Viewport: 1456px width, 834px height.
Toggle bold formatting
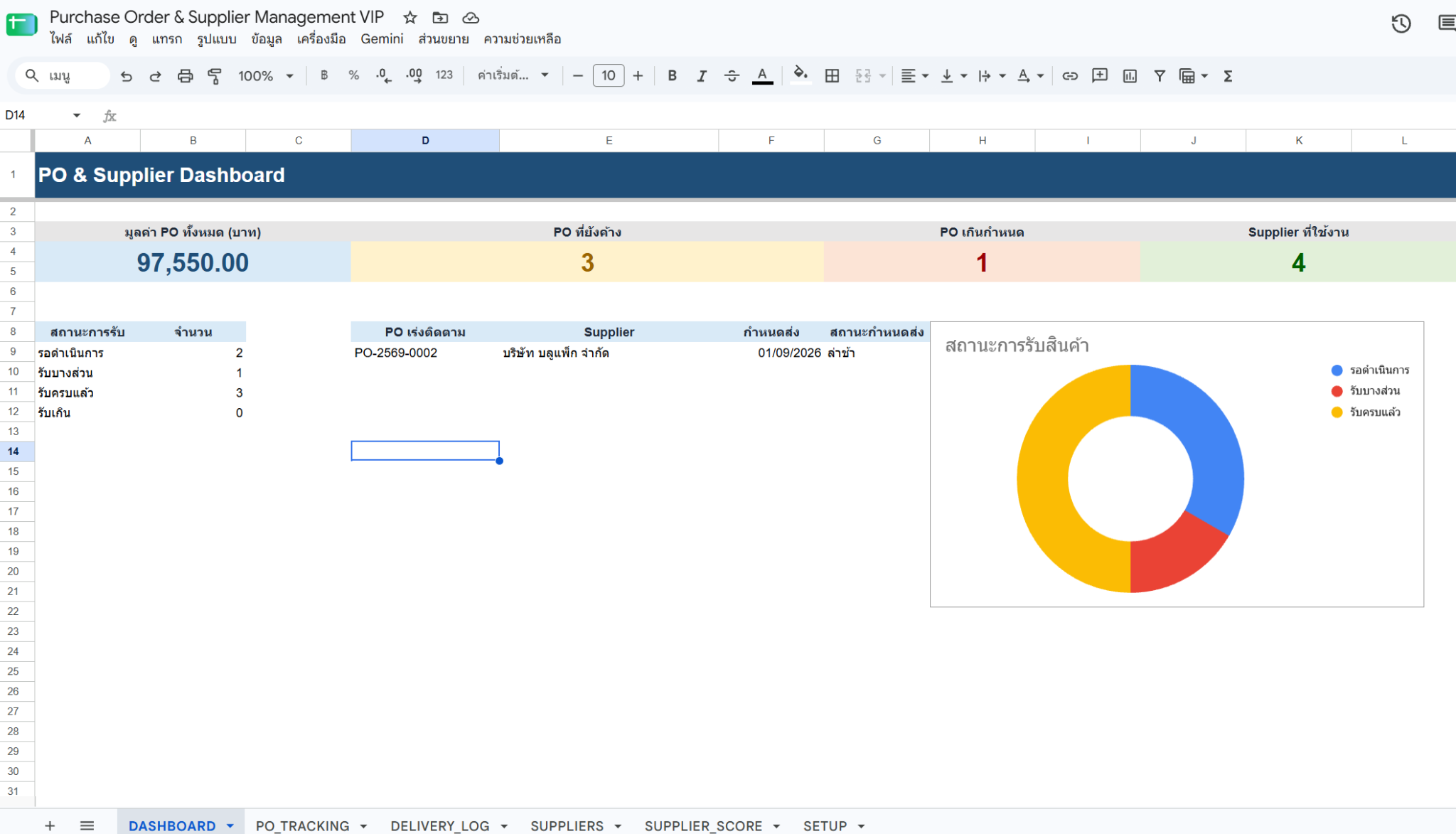tap(672, 76)
